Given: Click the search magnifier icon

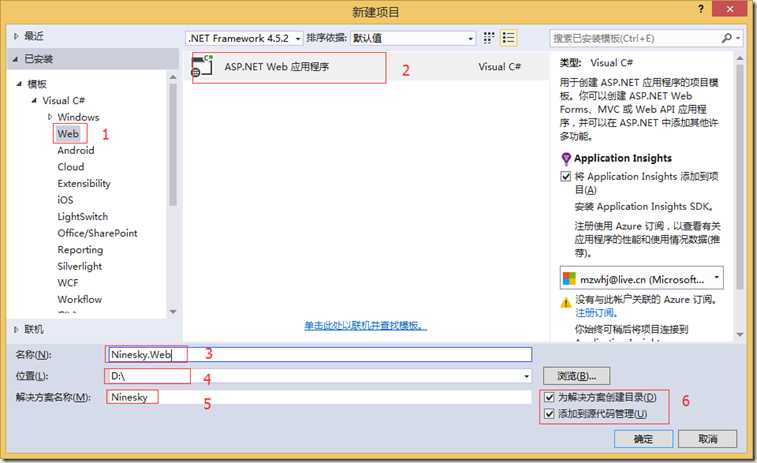Looking at the screenshot, I should pyautogui.click(x=726, y=38).
